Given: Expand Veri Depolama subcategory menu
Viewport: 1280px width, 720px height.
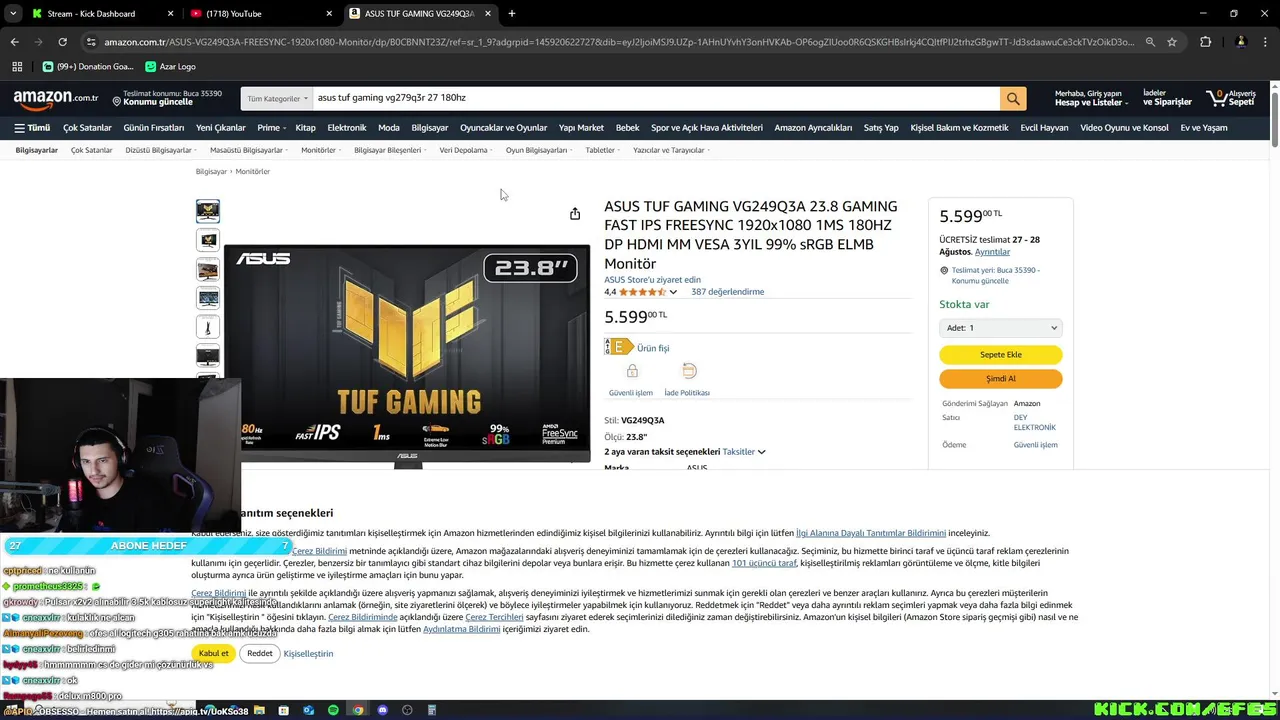Looking at the screenshot, I should (467, 150).
